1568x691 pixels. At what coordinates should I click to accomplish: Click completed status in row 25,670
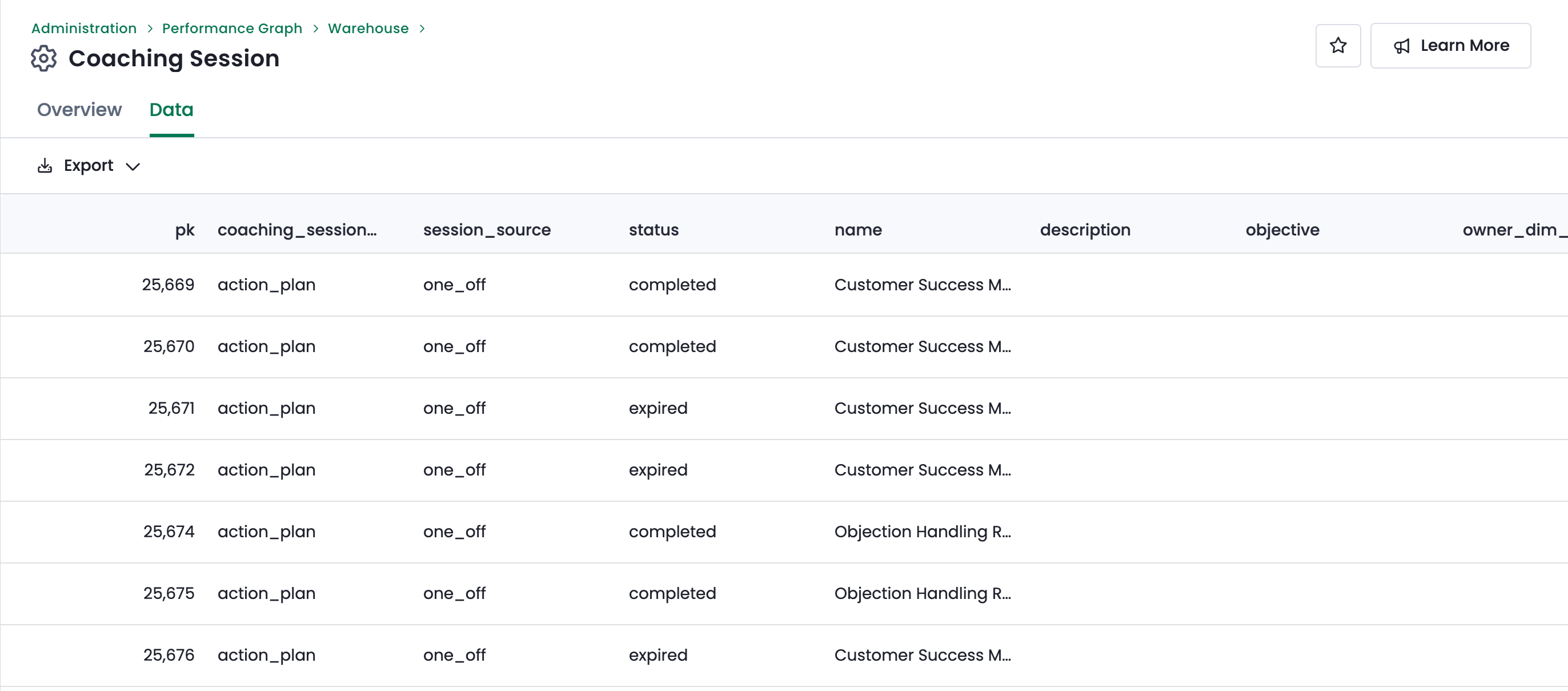672,346
